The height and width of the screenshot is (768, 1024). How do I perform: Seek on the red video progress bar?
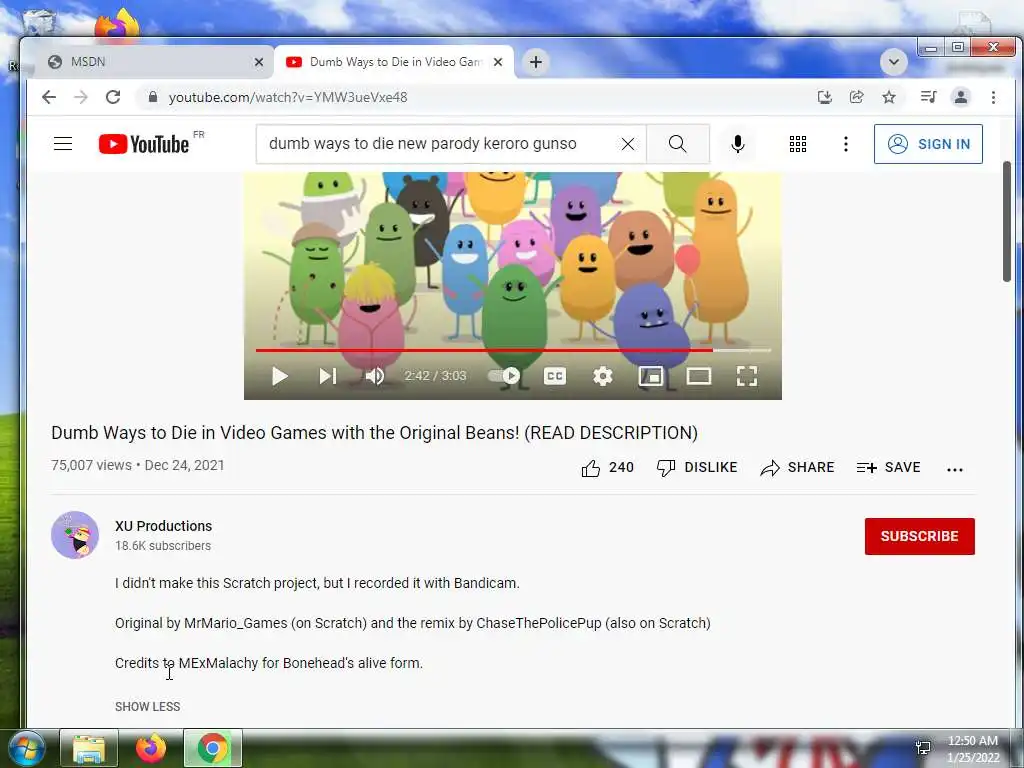pos(513,350)
